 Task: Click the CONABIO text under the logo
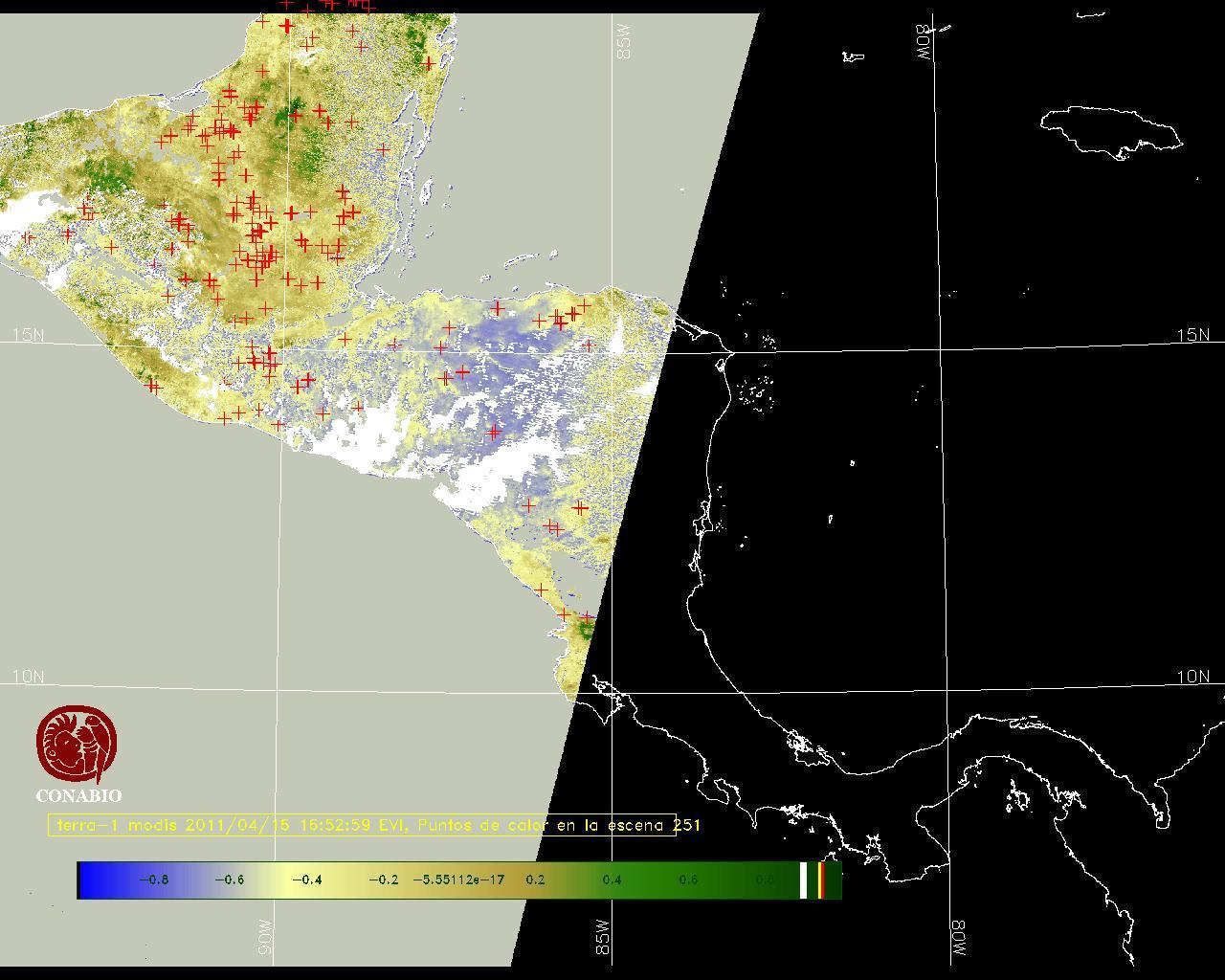78,796
